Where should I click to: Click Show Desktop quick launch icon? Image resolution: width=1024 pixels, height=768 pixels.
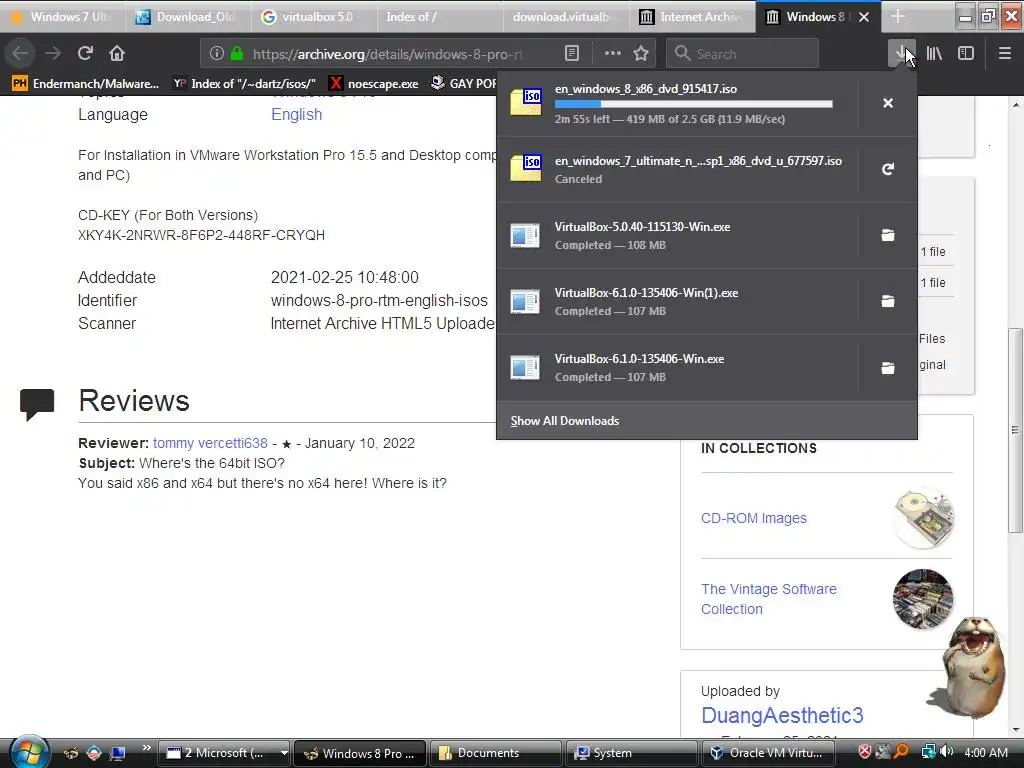[118, 753]
